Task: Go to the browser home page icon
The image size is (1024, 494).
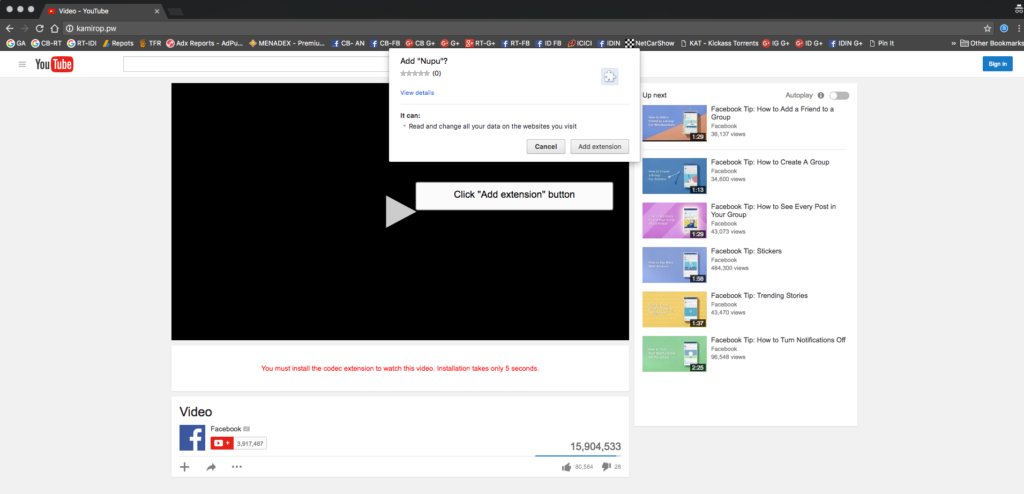Action: pyautogui.click(x=55, y=29)
